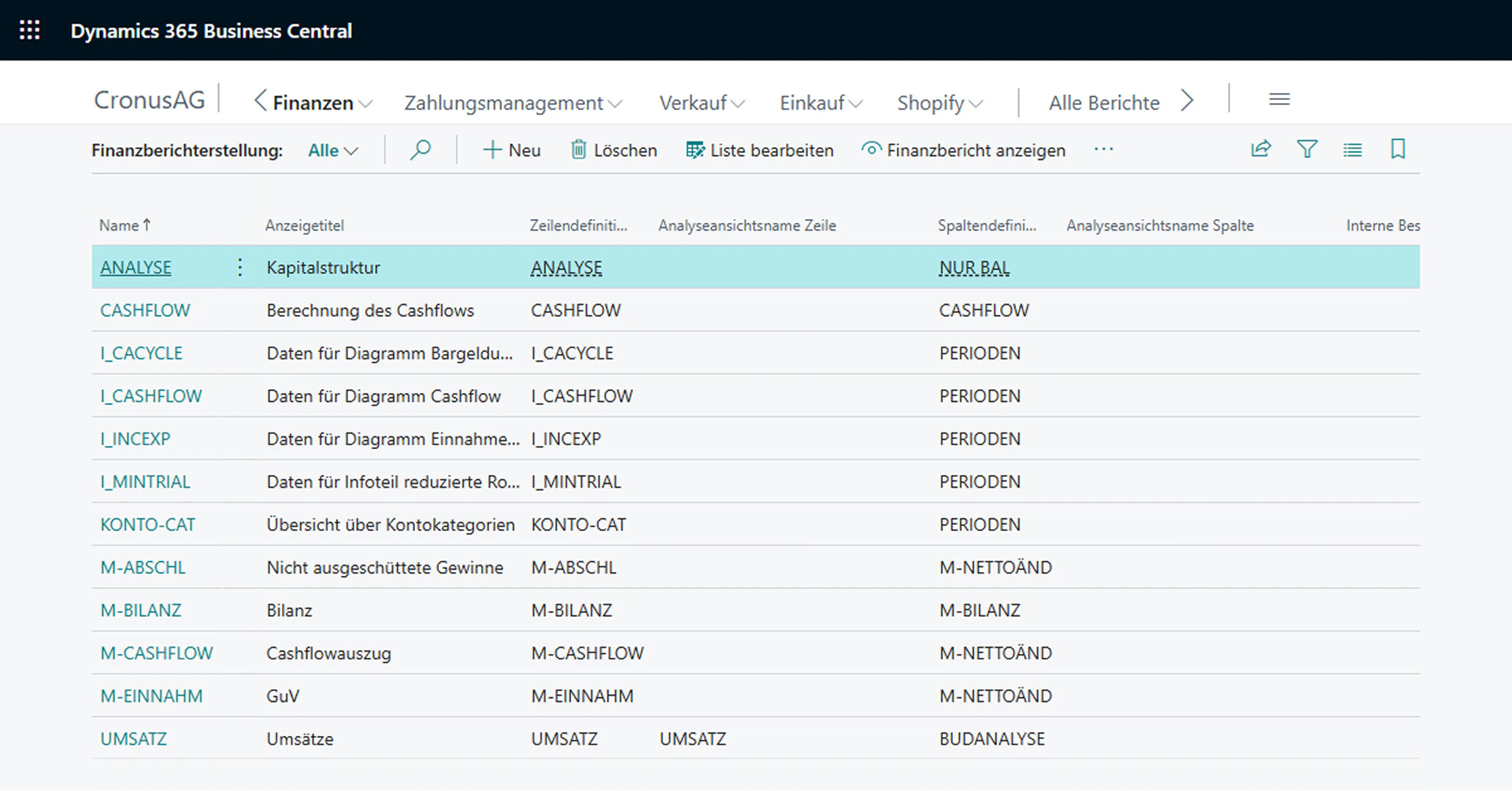Click PERIODEN cell in I_CACYCLE row
The height and width of the screenshot is (791, 1512).
980,353
